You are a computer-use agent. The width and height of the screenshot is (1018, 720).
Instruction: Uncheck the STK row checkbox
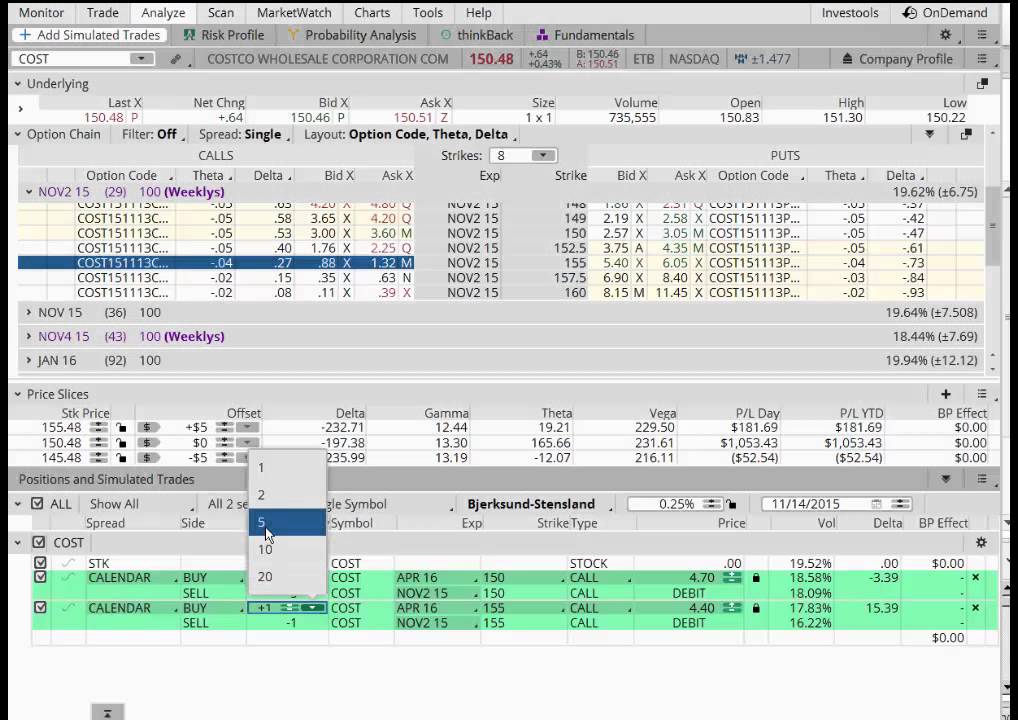tap(40, 562)
